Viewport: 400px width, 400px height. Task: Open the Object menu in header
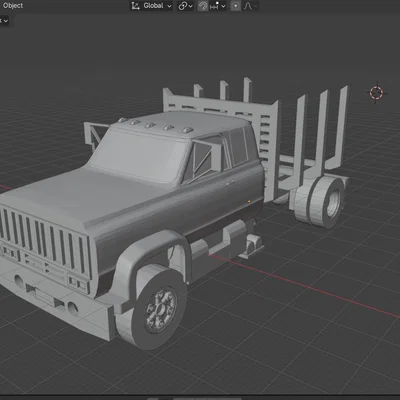point(13,6)
